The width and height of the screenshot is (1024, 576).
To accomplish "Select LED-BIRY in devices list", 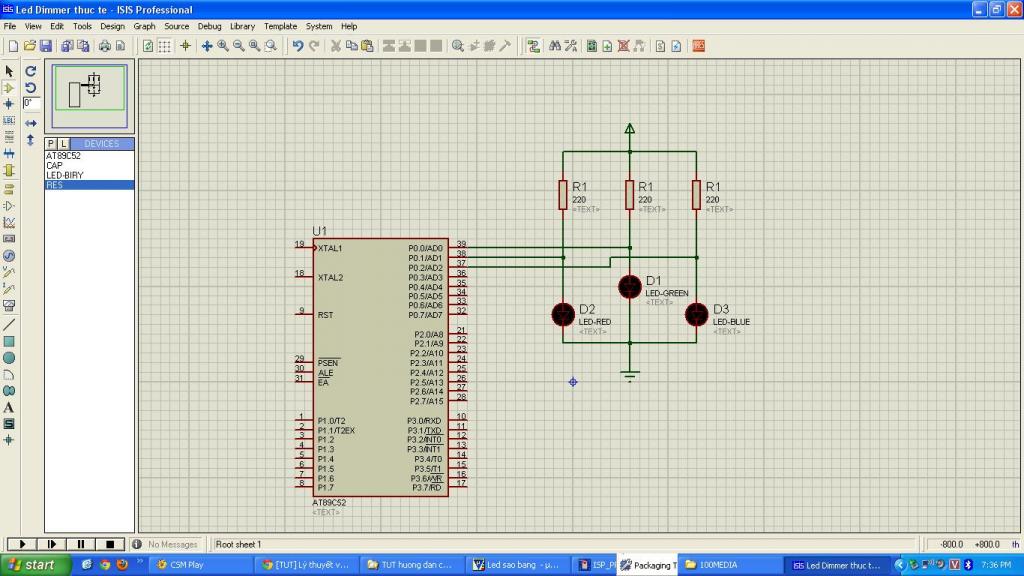I will click(65, 175).
